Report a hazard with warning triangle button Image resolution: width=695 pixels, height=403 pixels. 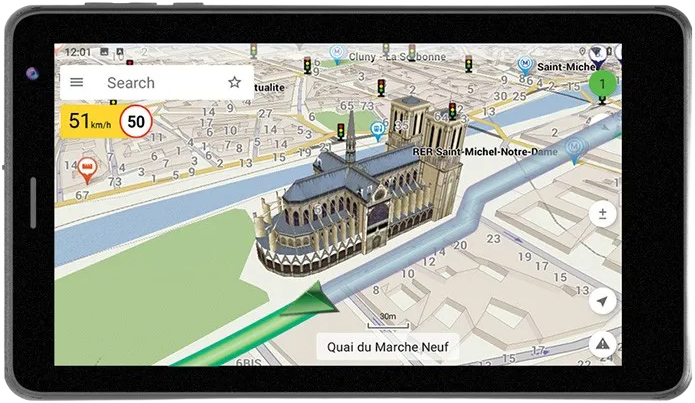602,344
